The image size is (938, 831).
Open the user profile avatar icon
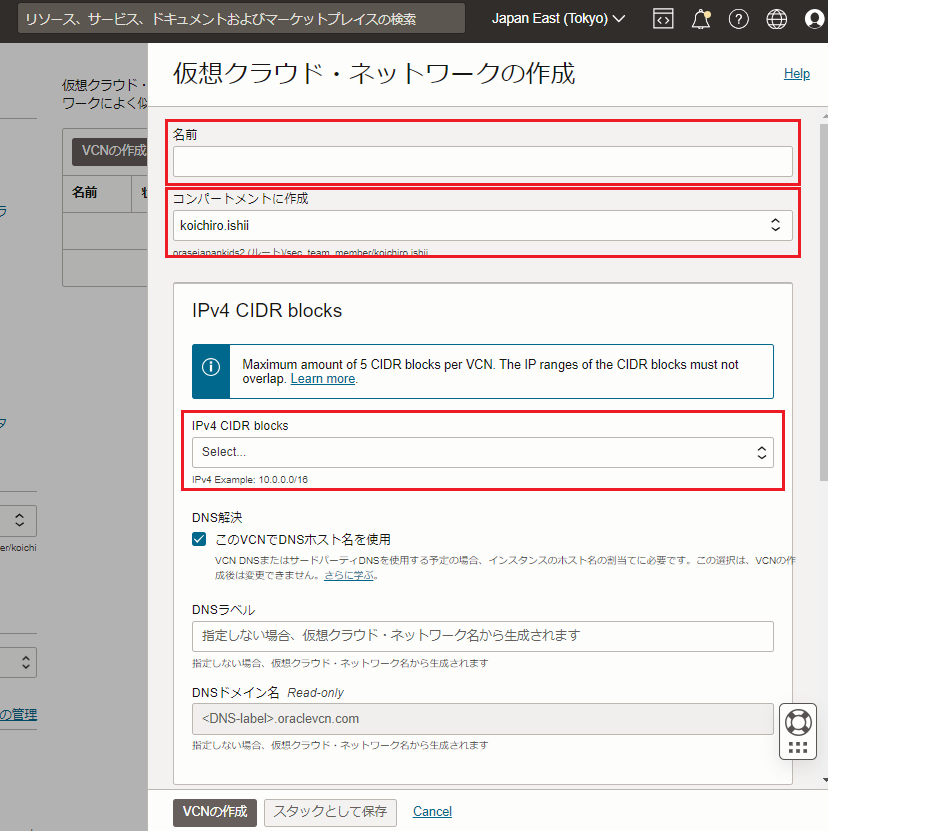click(x=815, y=19)
